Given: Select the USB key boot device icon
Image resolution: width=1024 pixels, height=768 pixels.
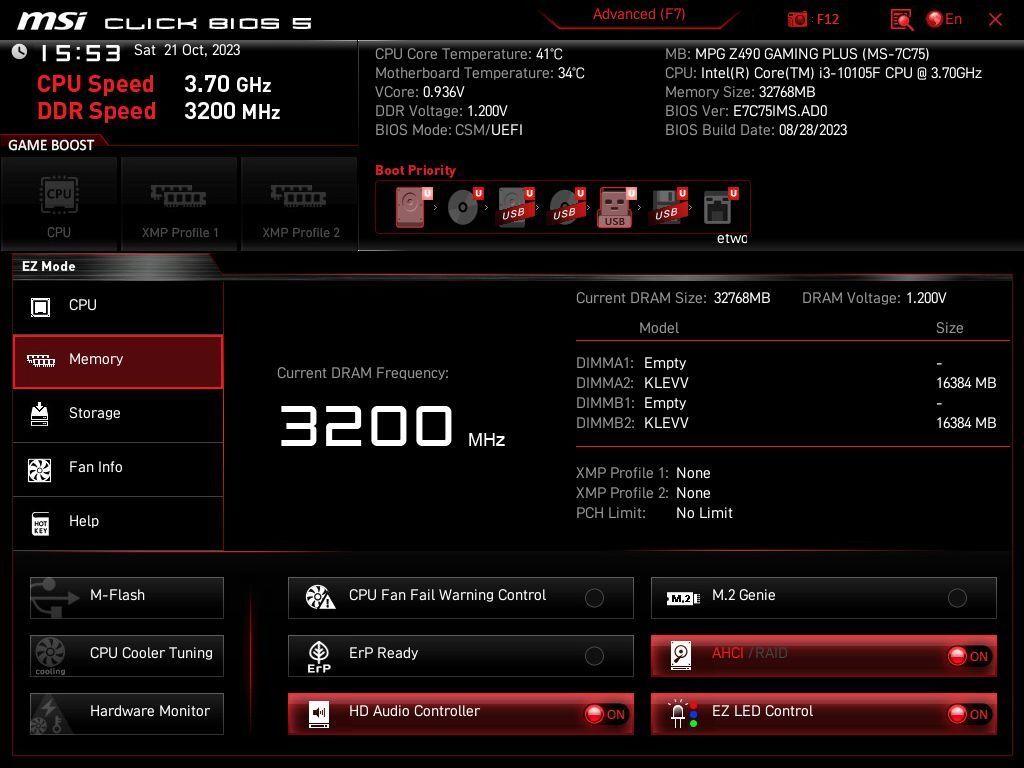Looking at the screenshot, I should point(616,208).
